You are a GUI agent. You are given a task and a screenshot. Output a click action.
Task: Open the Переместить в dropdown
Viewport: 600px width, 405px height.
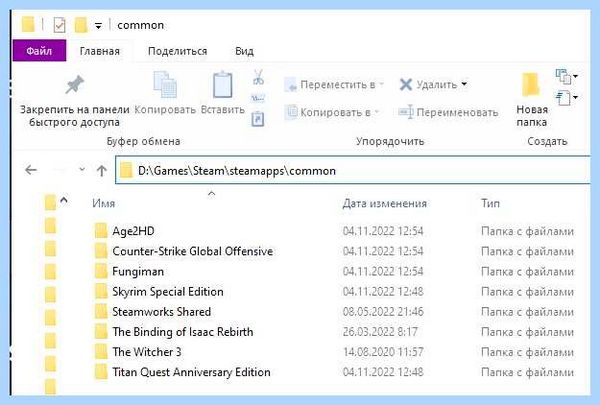pyautogui.click(x=382, y=85)
